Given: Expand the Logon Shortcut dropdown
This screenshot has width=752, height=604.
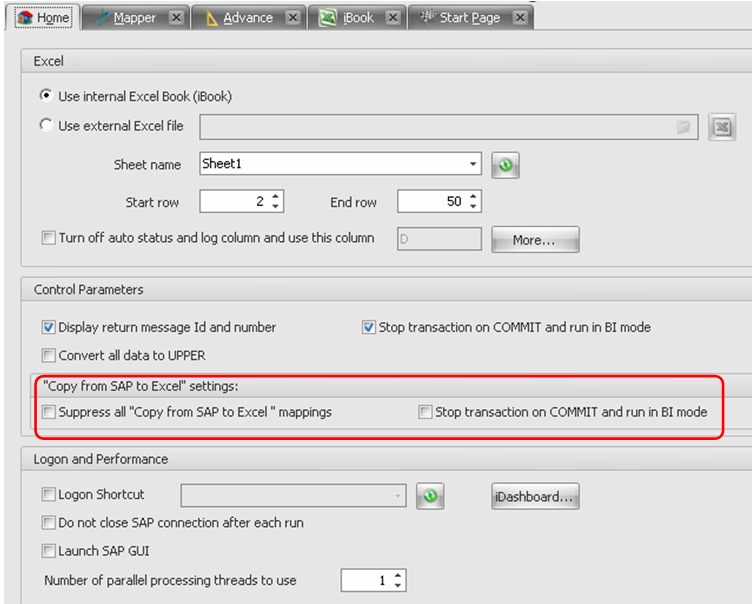Looking at the screenshot, I should point(399,496).
